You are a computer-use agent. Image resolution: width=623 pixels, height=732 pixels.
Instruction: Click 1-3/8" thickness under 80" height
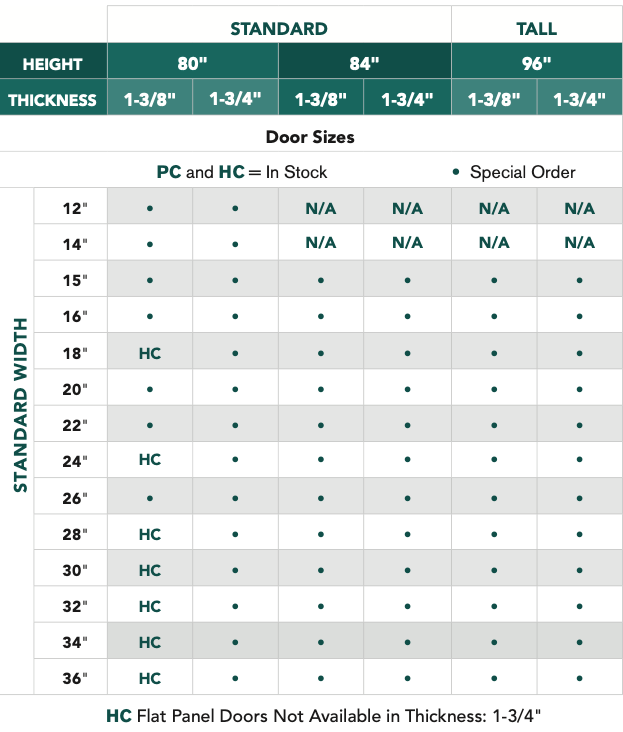[x=150, y=100]
